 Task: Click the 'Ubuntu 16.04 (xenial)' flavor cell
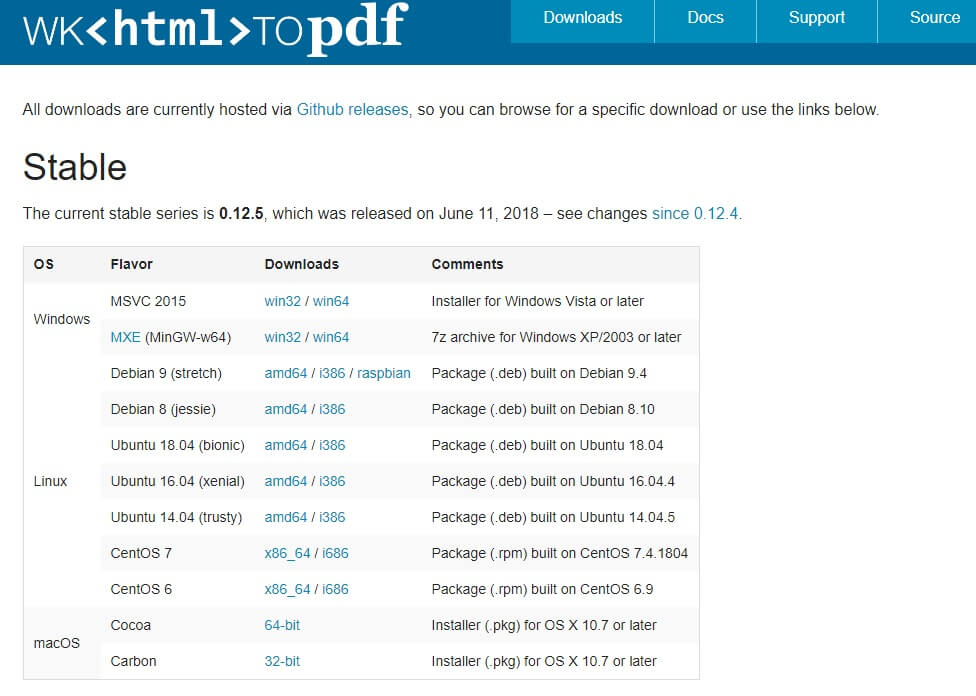[177, 482]
